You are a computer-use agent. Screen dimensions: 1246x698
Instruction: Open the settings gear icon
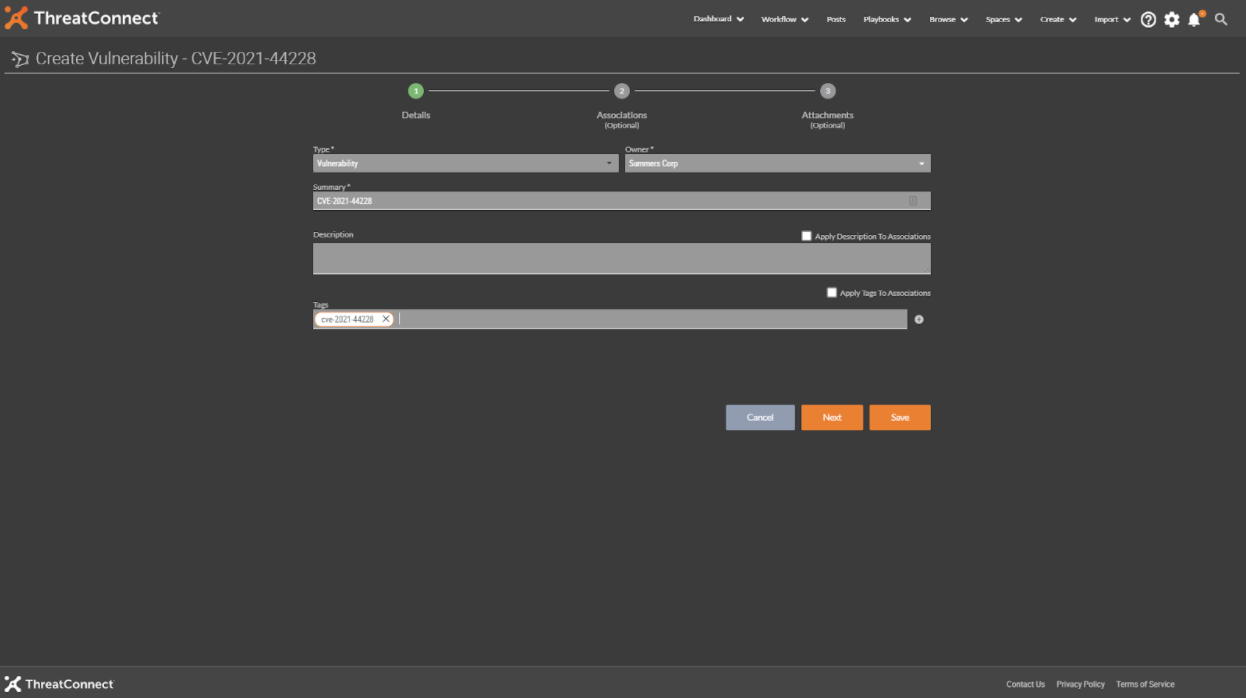tap(1172, 19)
